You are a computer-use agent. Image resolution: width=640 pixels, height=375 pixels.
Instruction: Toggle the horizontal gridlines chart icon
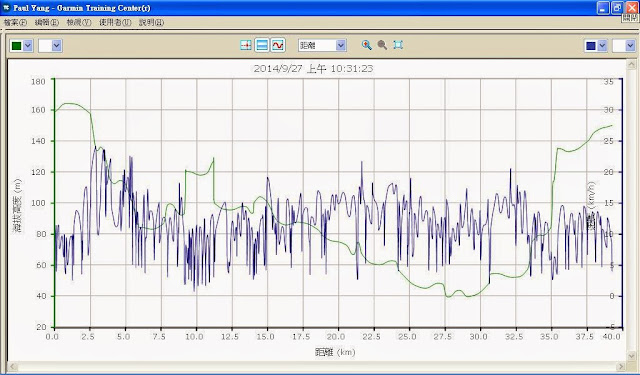tap(262, 45)
